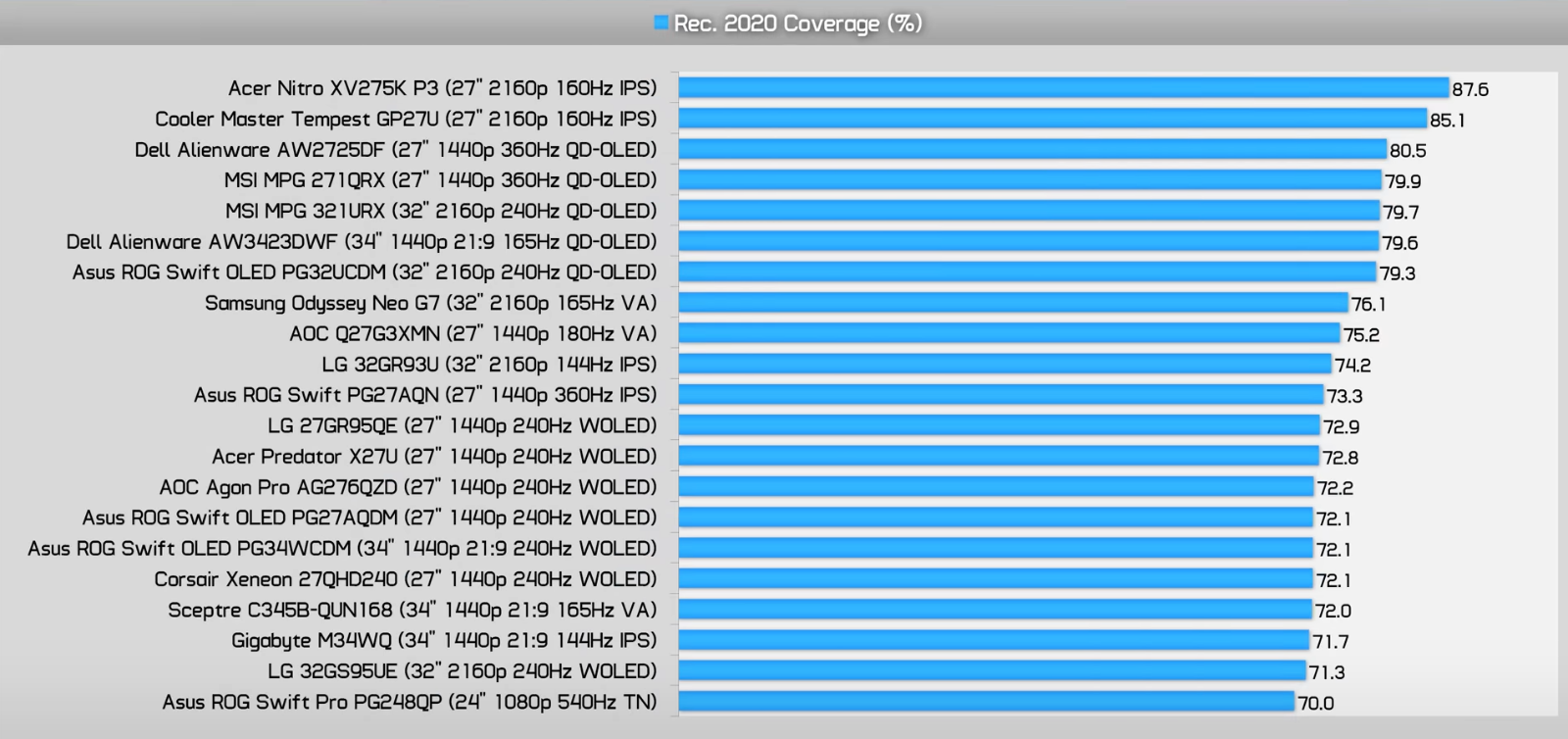Click the MSI MPG 321URX bar
The image size is (1568, 739).
(1029, 211)
